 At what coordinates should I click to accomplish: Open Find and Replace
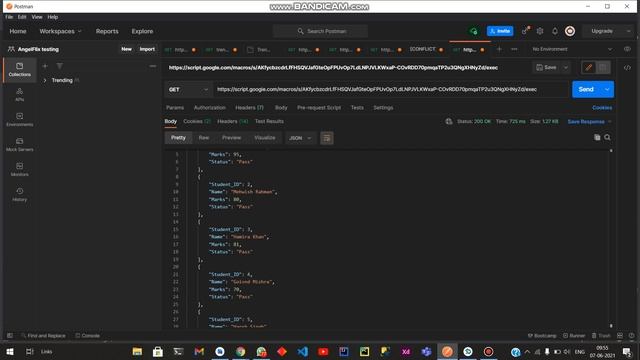[43, 336]
